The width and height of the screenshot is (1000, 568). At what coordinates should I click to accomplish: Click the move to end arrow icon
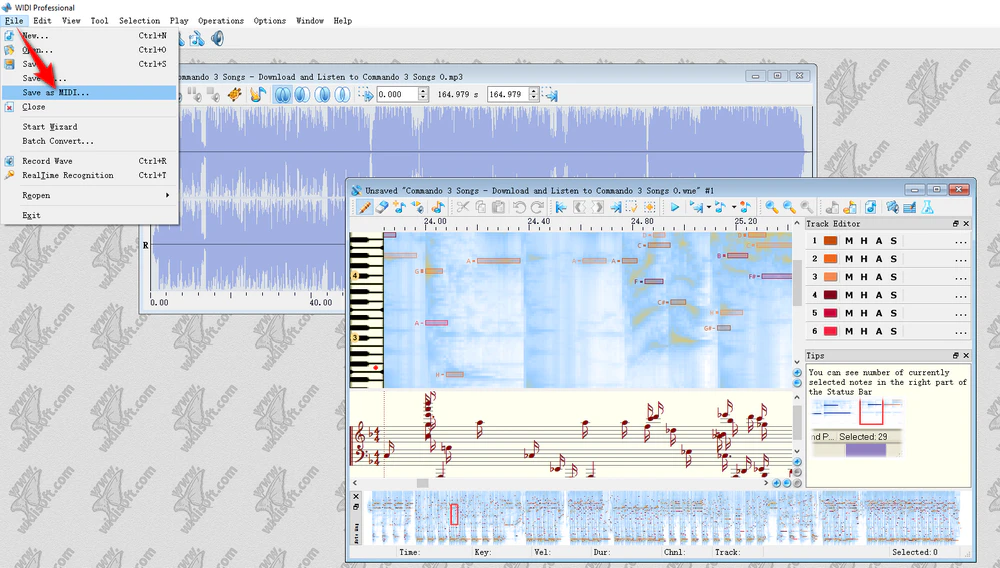pos(615,207)
